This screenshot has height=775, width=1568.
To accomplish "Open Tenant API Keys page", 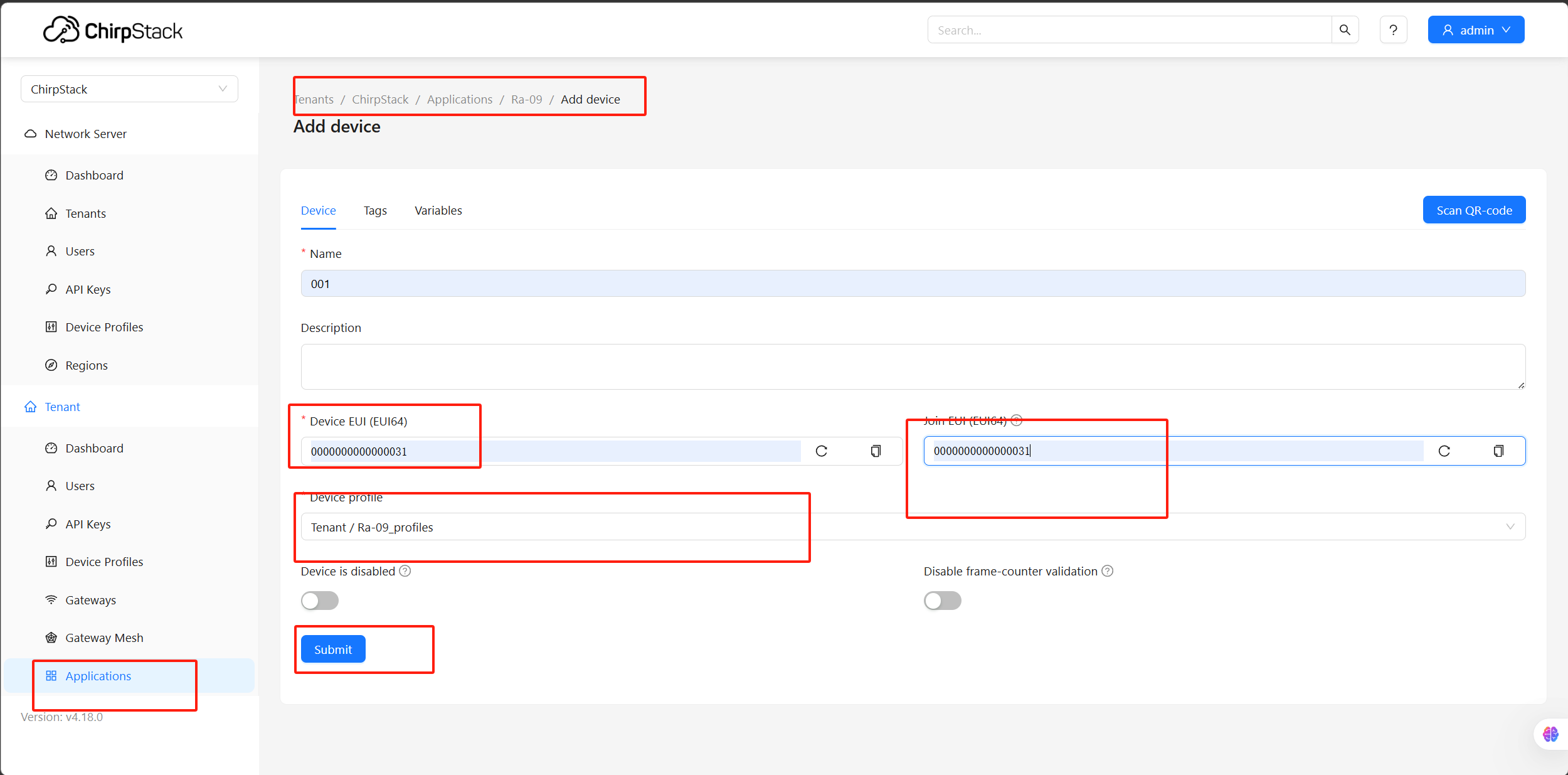I will pos(88,524).
